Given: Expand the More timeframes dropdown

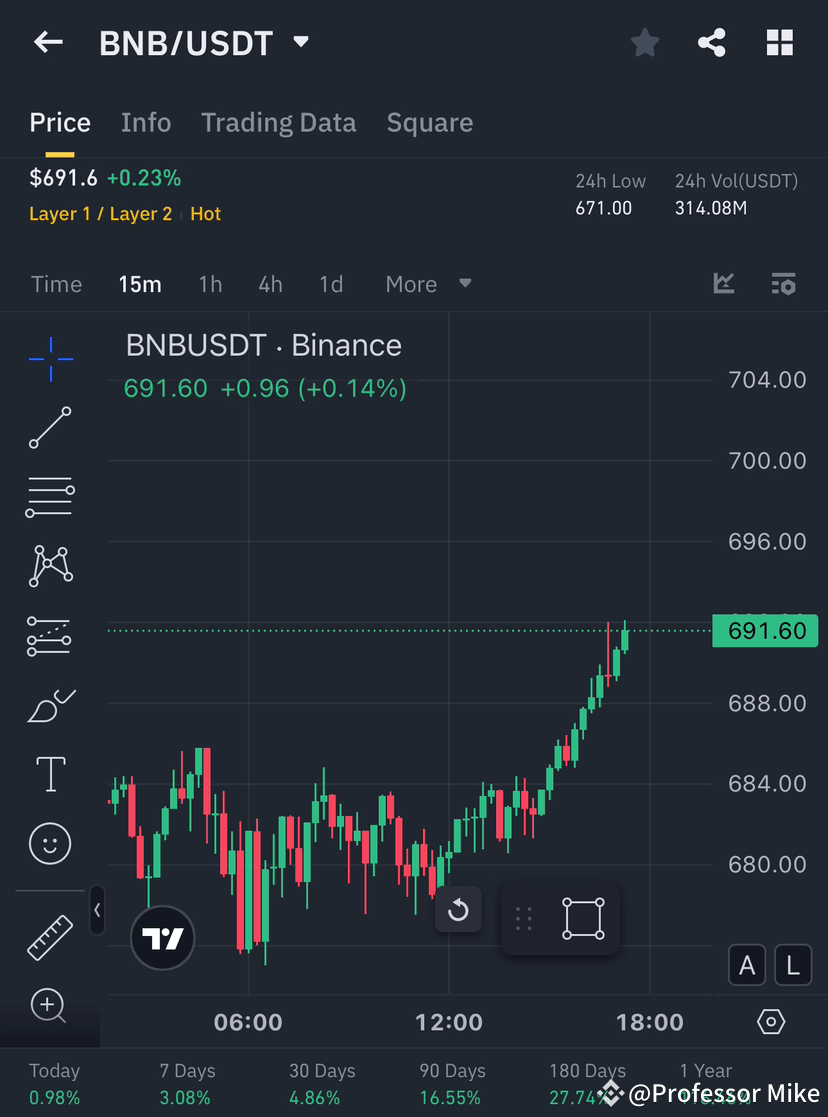Looking at the screenshot, I should 426,284.
